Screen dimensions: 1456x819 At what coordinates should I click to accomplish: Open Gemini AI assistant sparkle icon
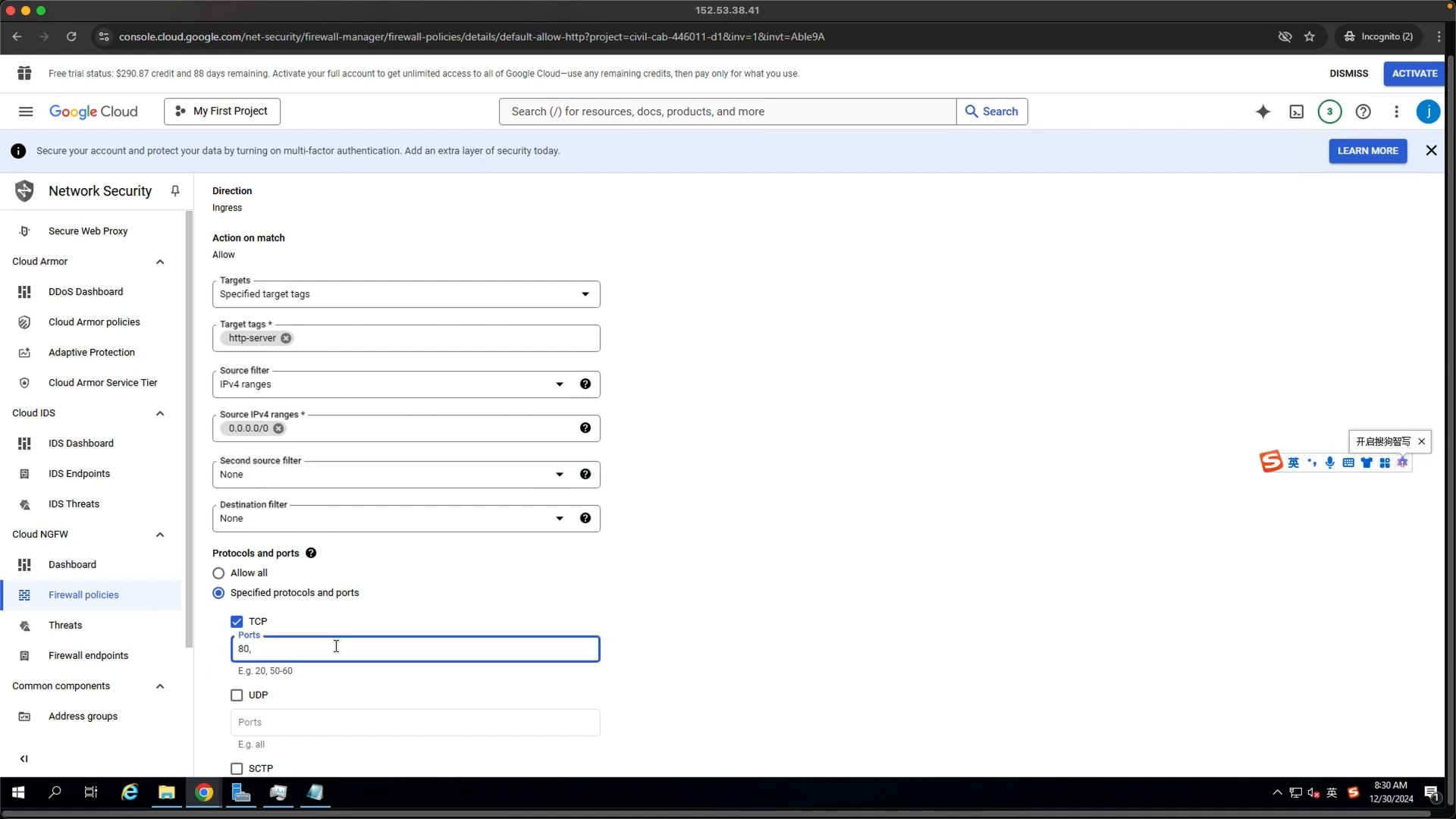point(1263,111)
